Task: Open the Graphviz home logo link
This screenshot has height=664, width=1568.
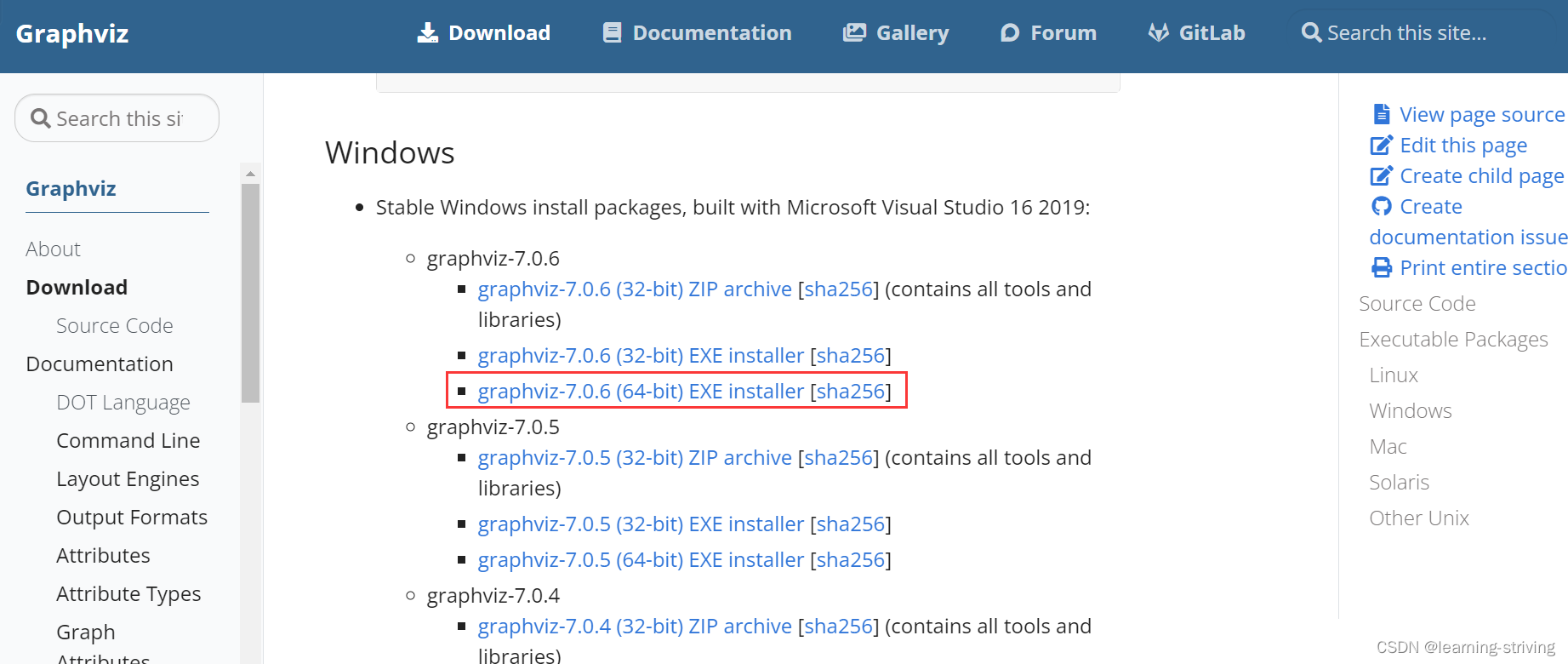Action: (72, 33)
